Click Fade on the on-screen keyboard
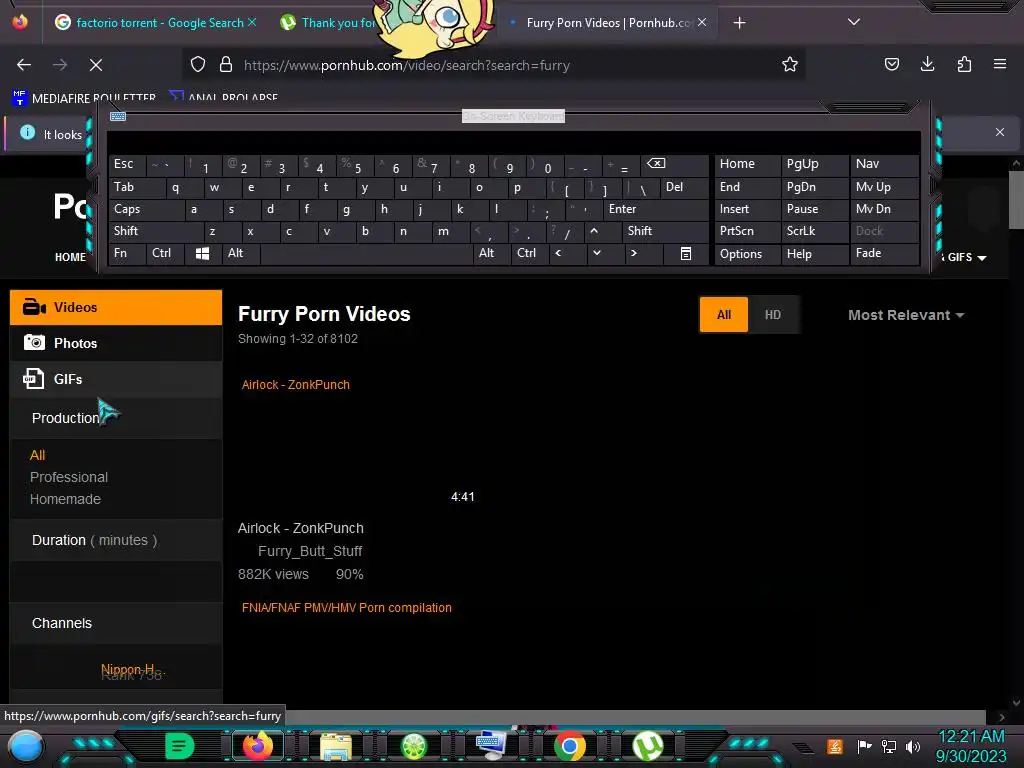 coord(884,253)
